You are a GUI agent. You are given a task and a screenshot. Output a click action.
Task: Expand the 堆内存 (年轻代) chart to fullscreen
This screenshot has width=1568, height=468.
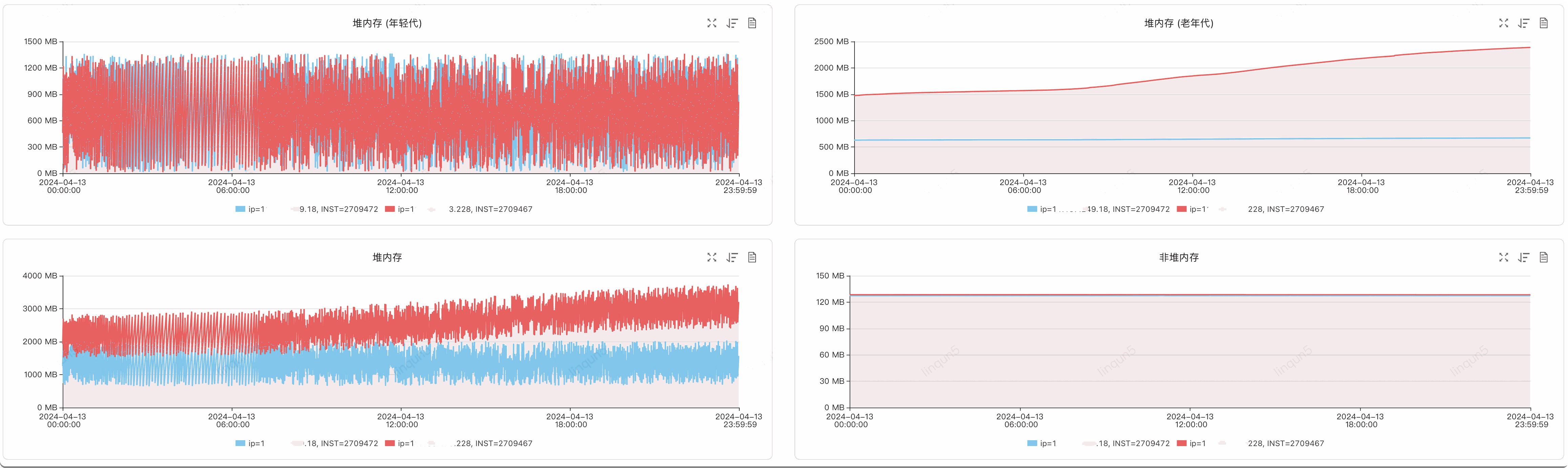point(711,23)
